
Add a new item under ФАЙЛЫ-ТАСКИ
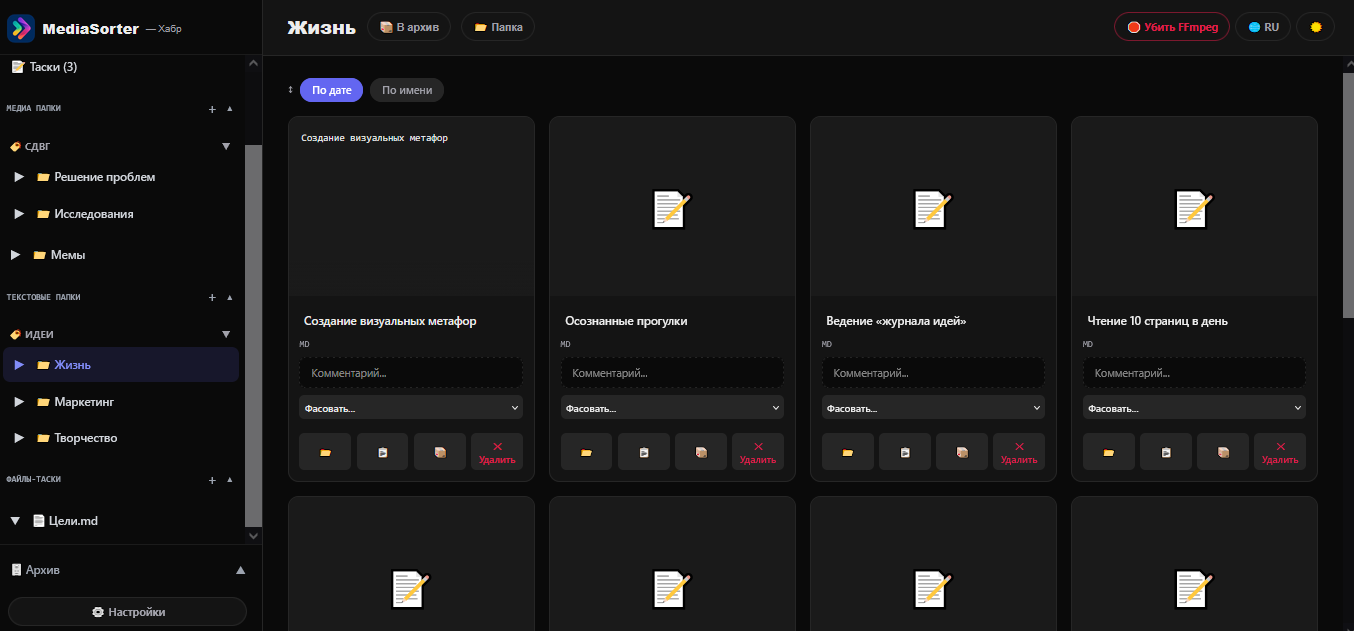coord(212,480)
